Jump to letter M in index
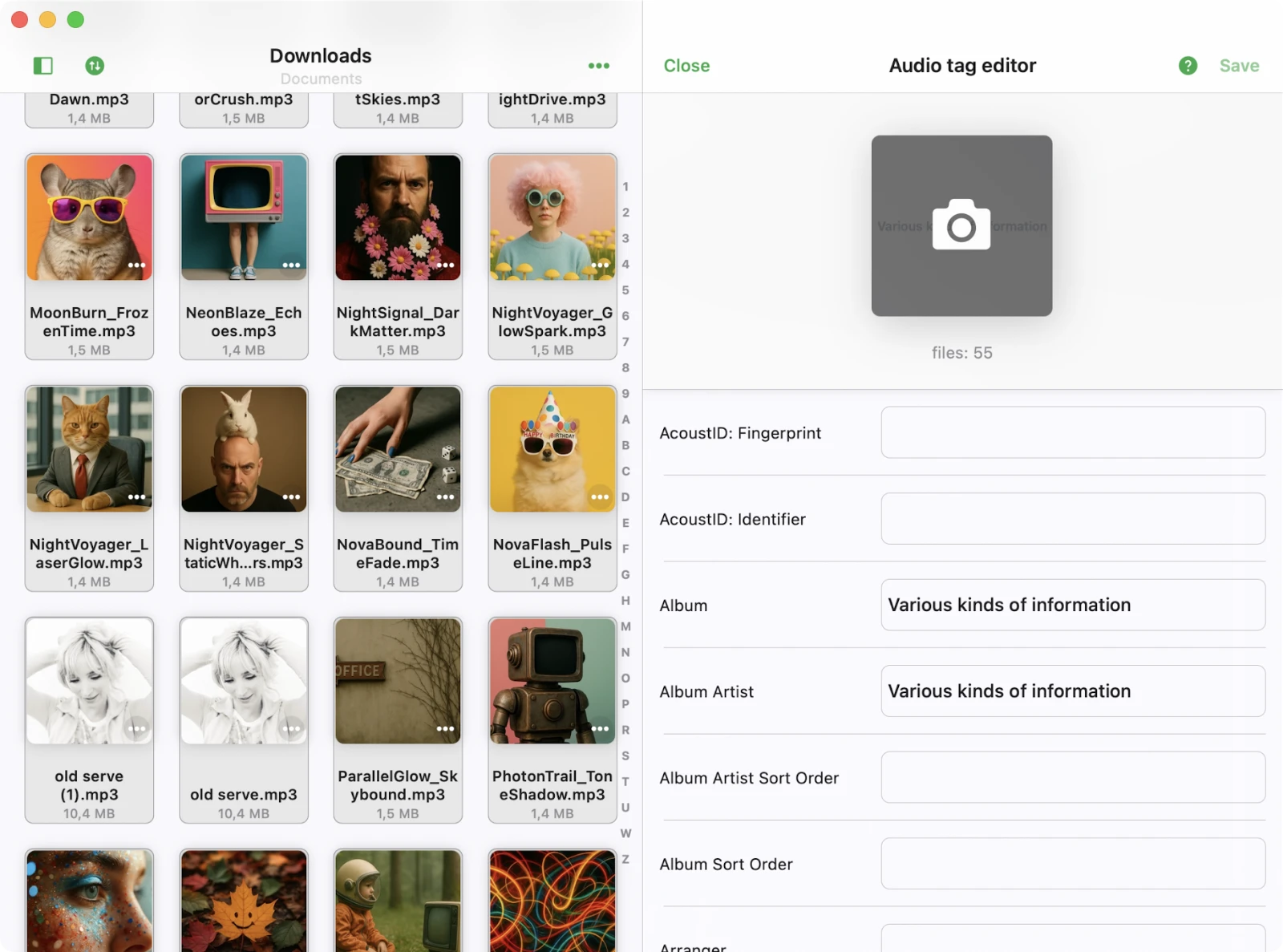The height and width of the screenshot is (952, 1283). pos(625,626)
